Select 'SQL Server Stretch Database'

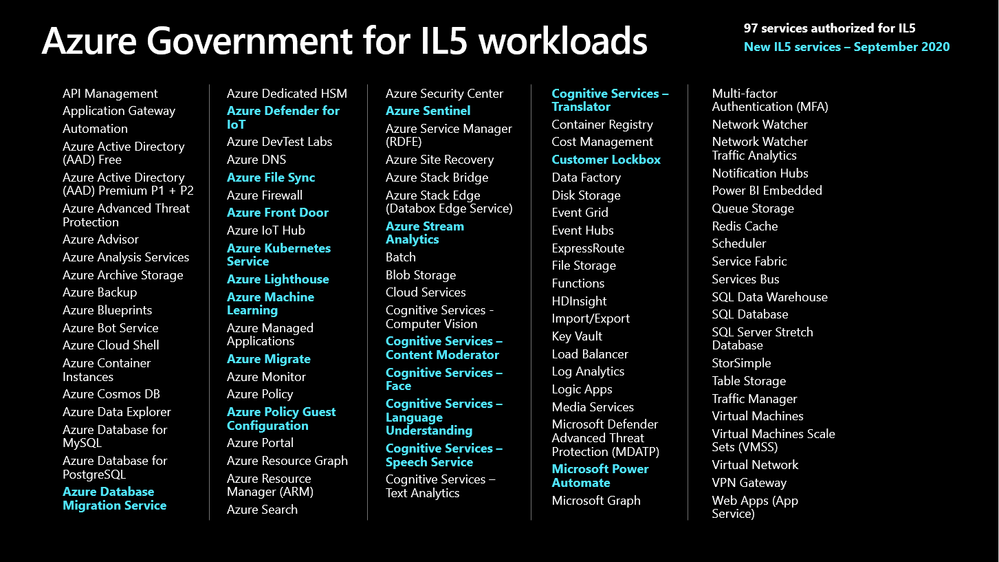coord(762,339)
